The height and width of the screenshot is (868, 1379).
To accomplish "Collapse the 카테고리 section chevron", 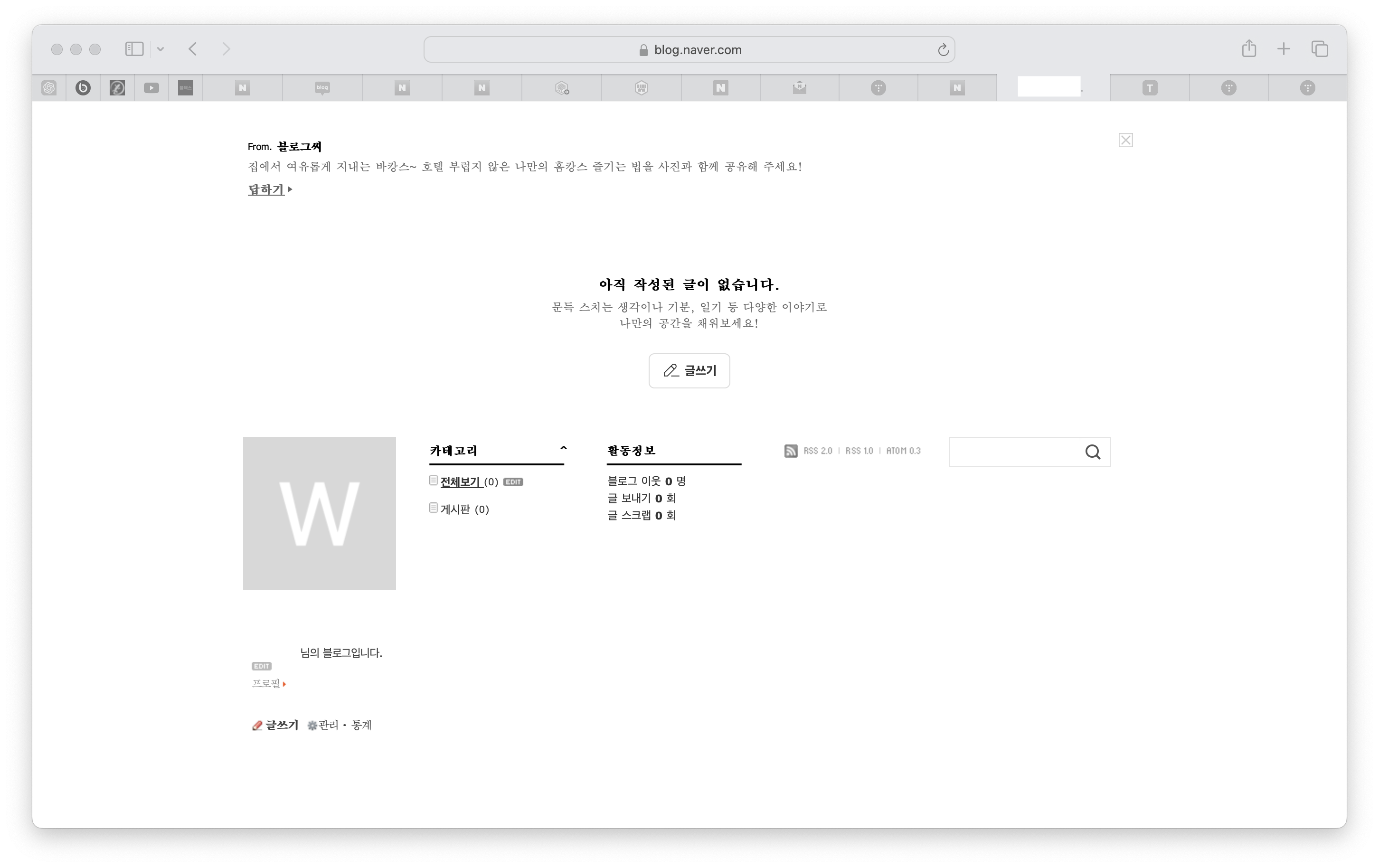I will pos(563,449).
